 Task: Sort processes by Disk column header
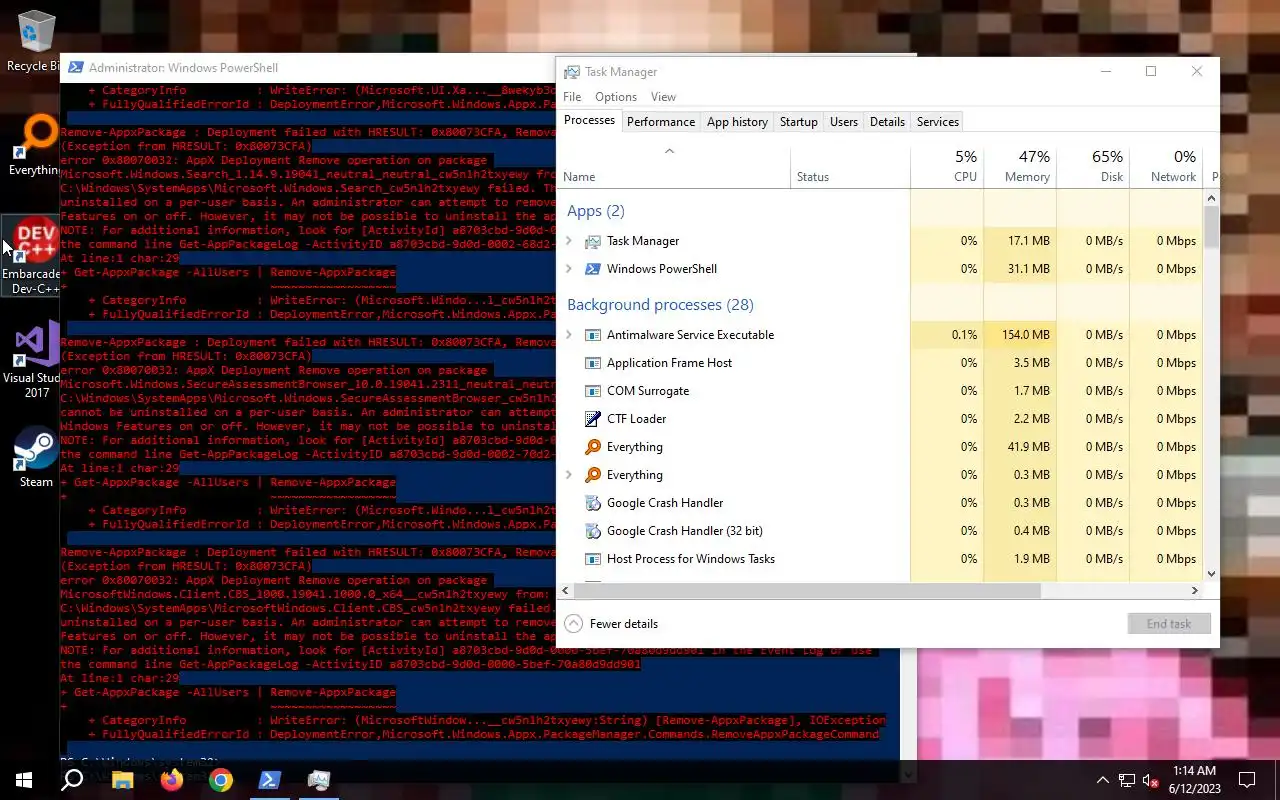(1093, 167)
